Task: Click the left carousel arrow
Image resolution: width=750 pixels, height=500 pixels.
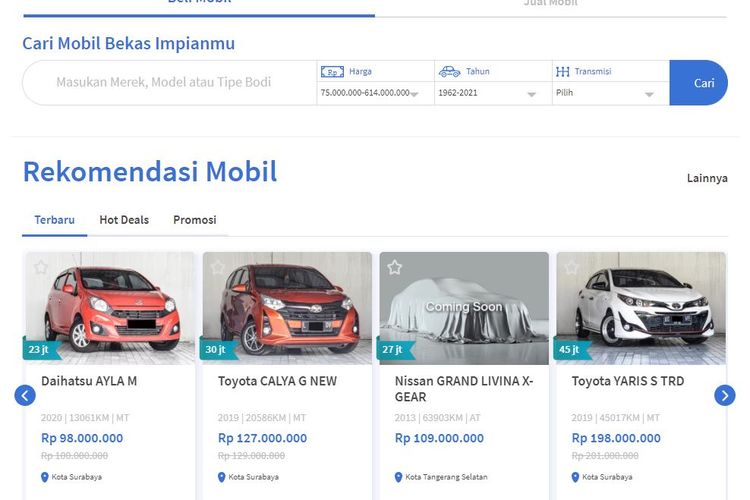Action: tap(25, 396)
